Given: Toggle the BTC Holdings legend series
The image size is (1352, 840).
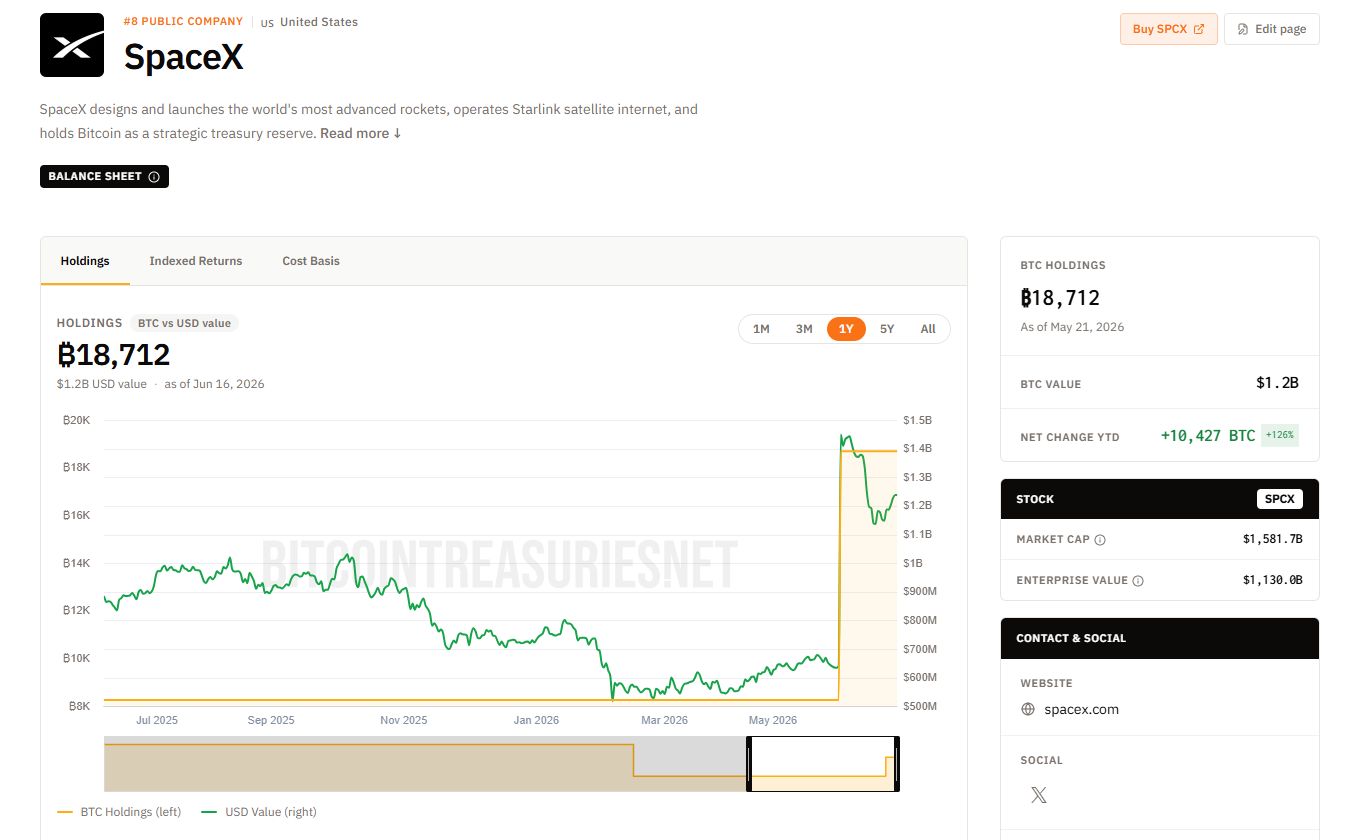Looking at the screenshot, I should (x=119, y=812).
